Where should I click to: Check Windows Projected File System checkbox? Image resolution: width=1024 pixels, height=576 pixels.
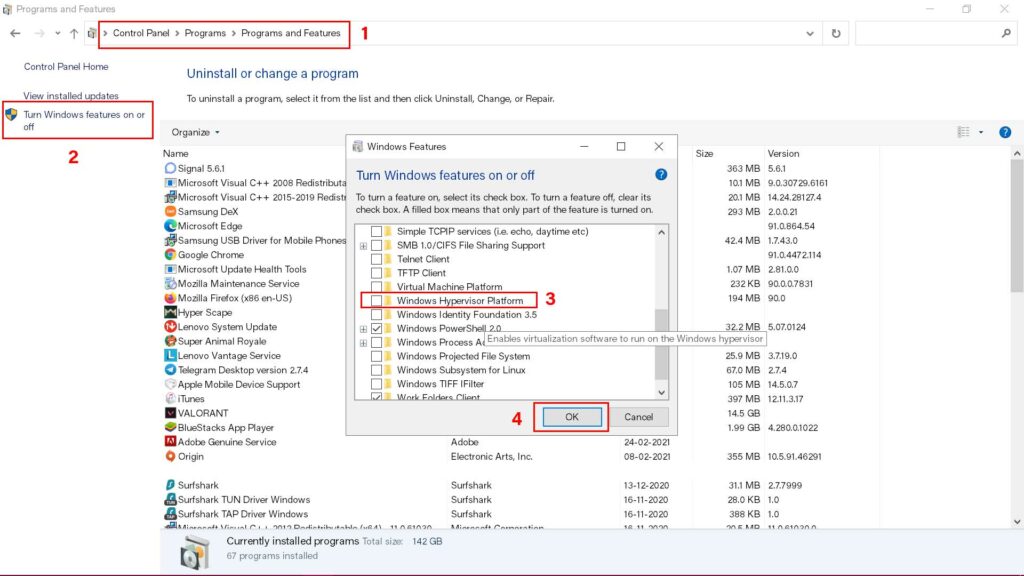tap(376, 356)
